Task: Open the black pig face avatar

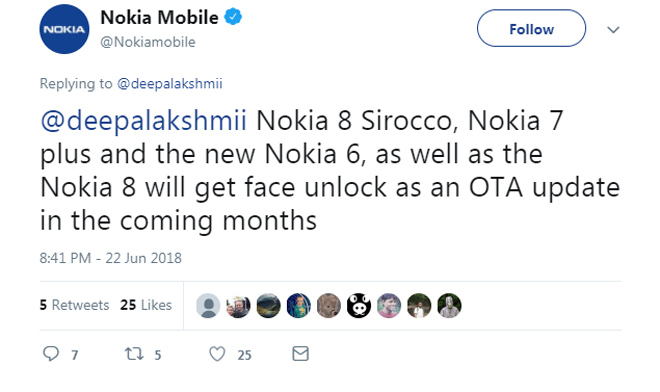Action: click(359, 306)
